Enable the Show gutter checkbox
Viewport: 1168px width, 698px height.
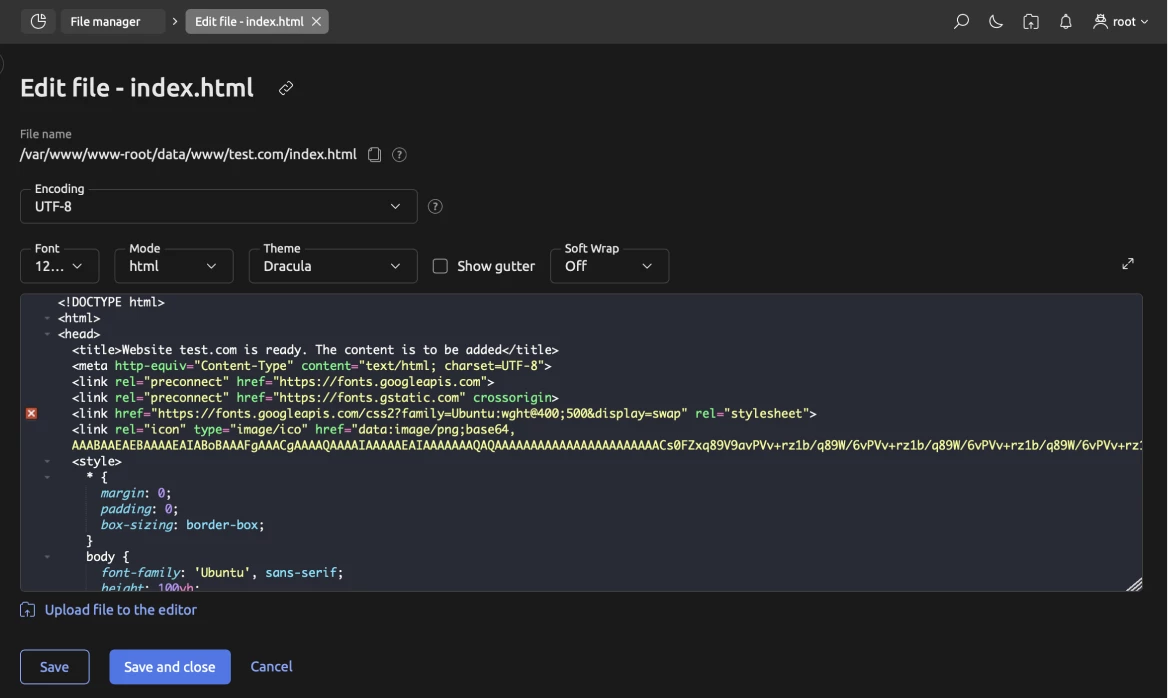coord(440,266)
